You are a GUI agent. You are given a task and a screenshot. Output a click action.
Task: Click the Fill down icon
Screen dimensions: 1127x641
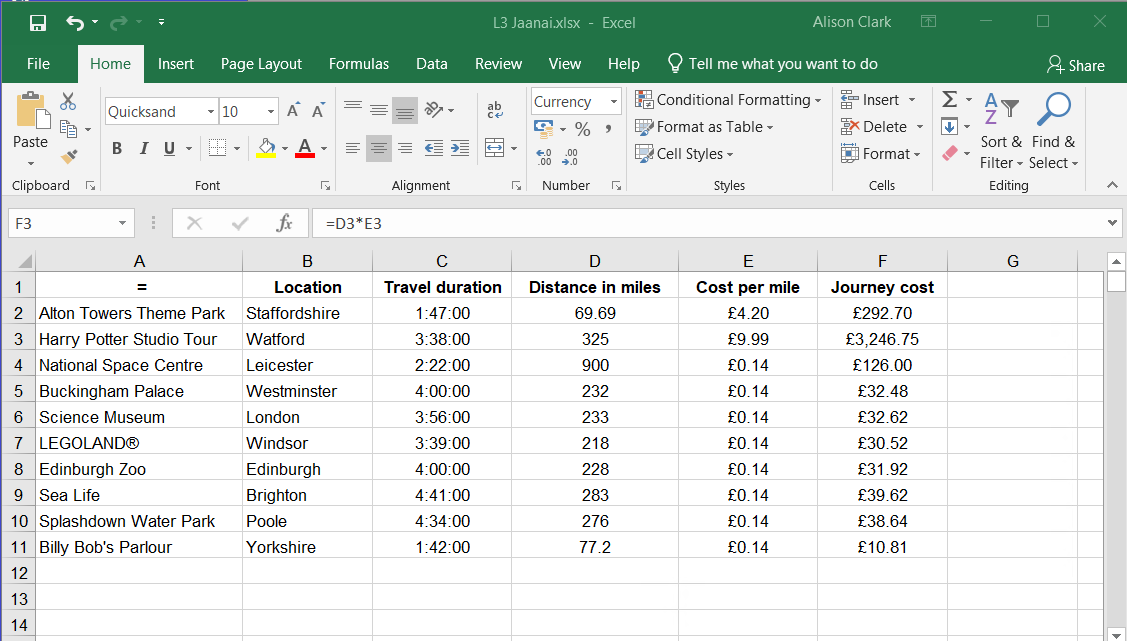pos(949,127)
